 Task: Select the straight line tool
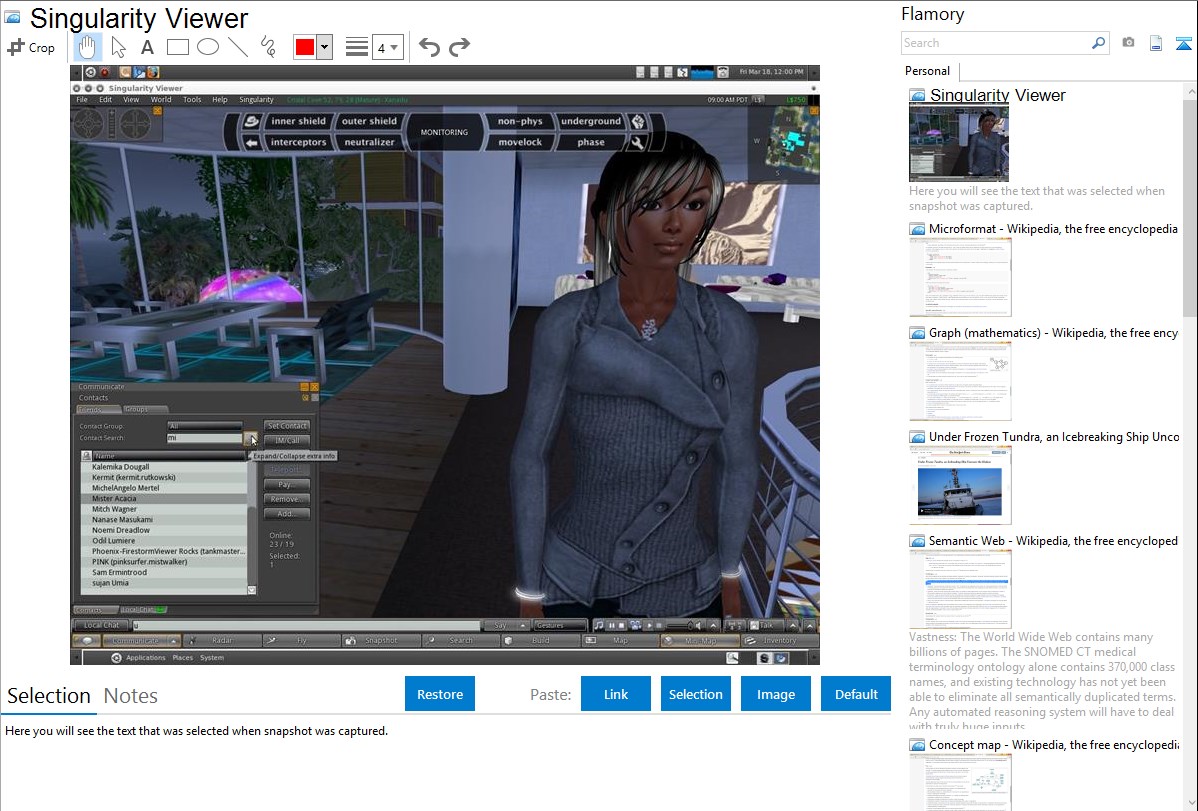[238, 47]
